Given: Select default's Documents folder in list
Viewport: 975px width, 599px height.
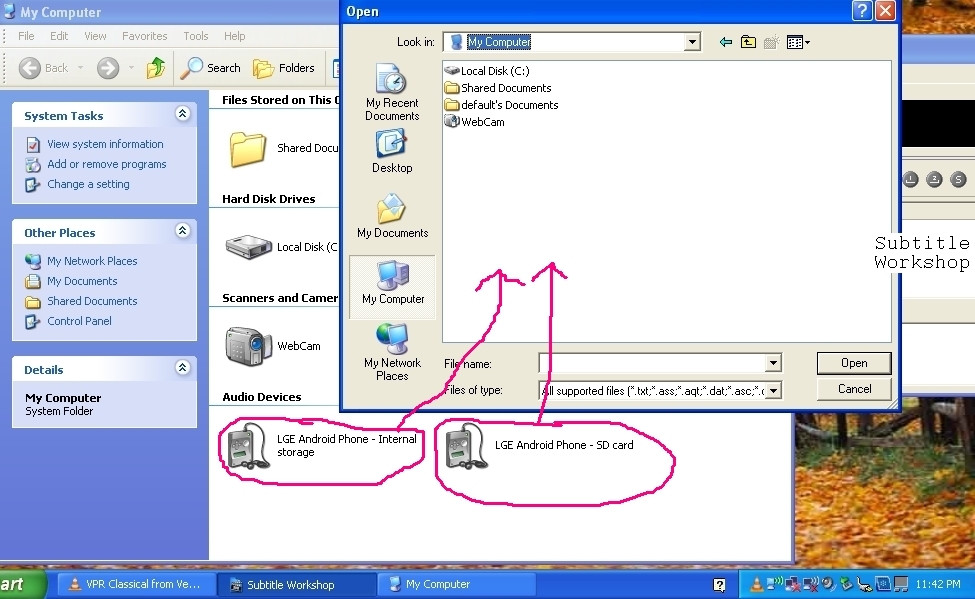Looking at the screenshot, I should 502,104.
